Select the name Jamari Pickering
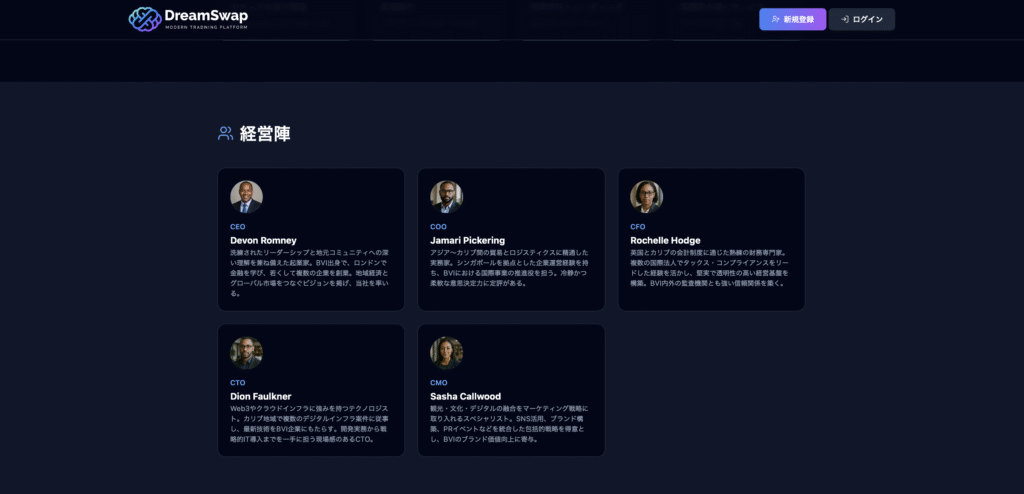Viewport: 1024px width, 494px height. pos(468,240)
